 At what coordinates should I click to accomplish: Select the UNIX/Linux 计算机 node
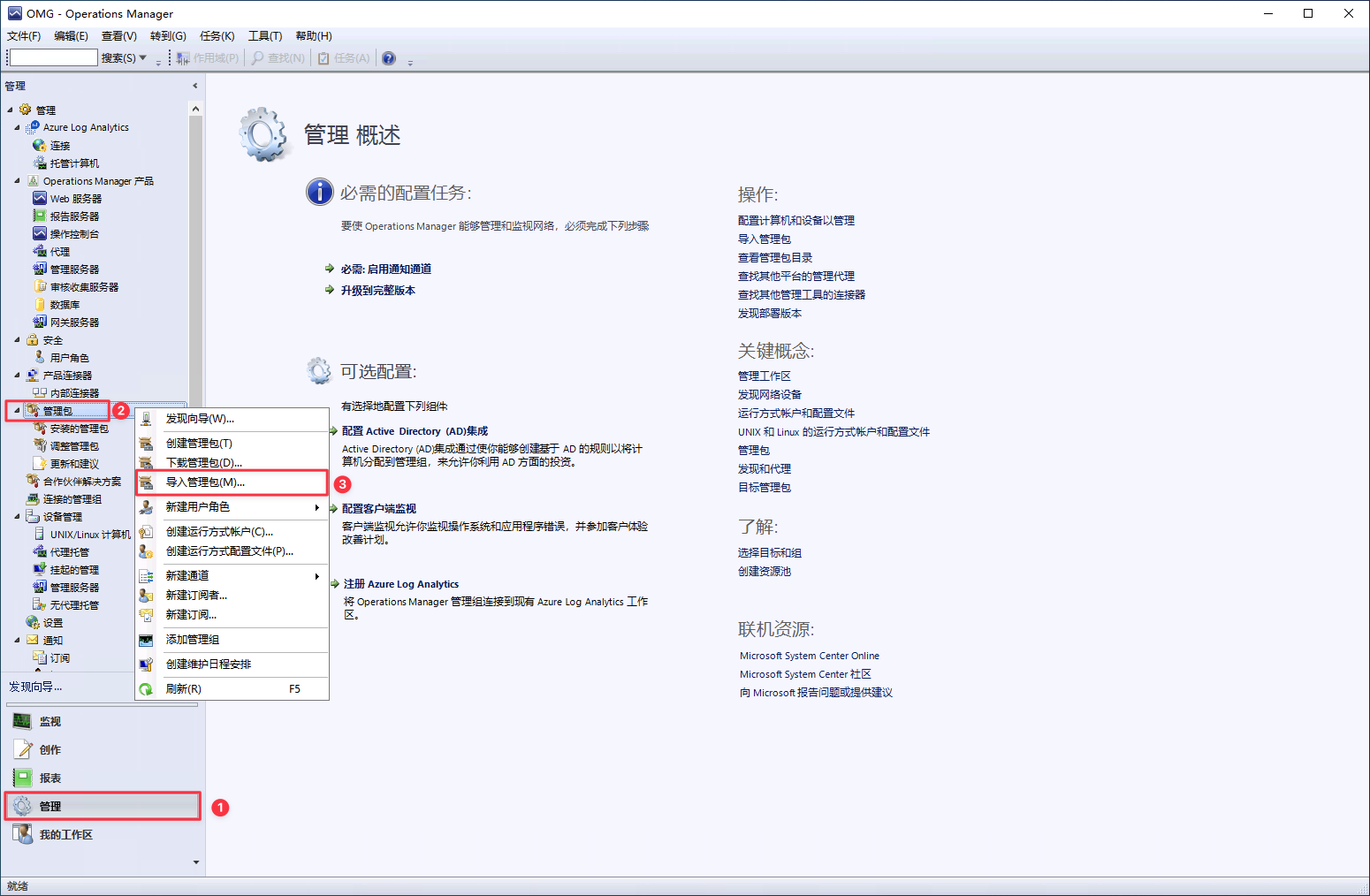click(91, 534)
